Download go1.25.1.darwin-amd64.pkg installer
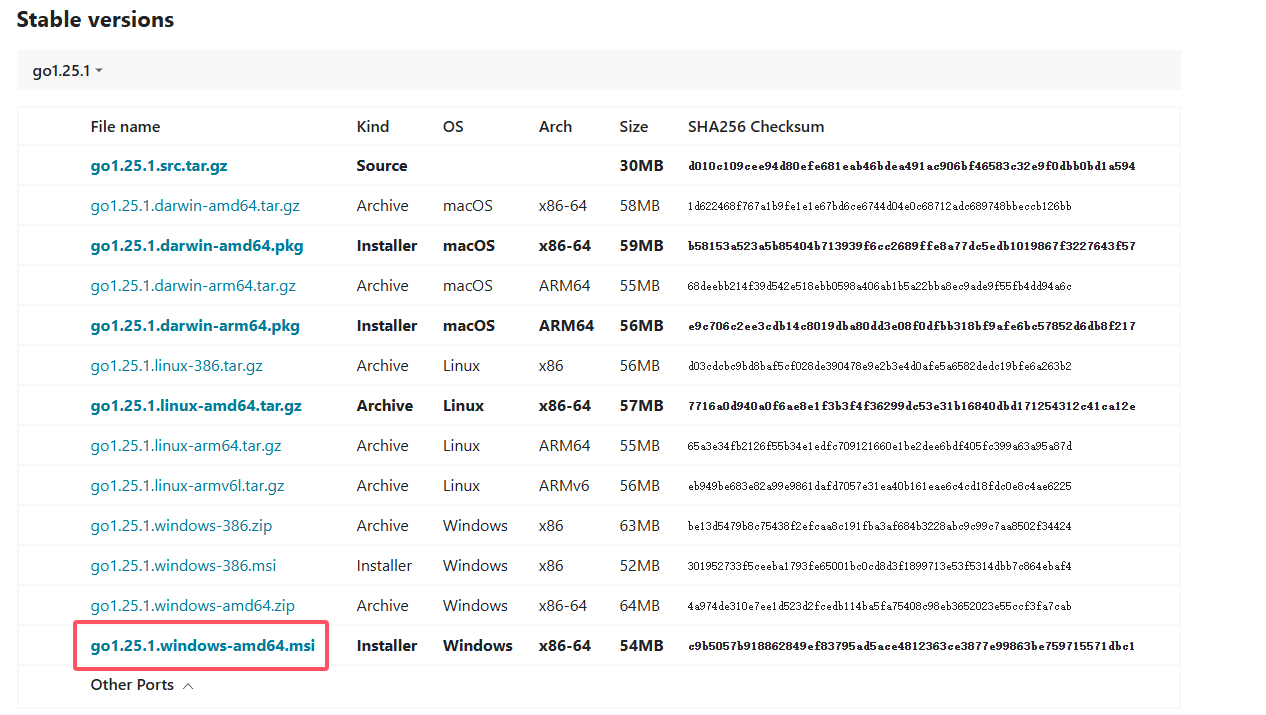Viewport: 1266px width, 715px height. pyautogui.click(x=196, y=246)
